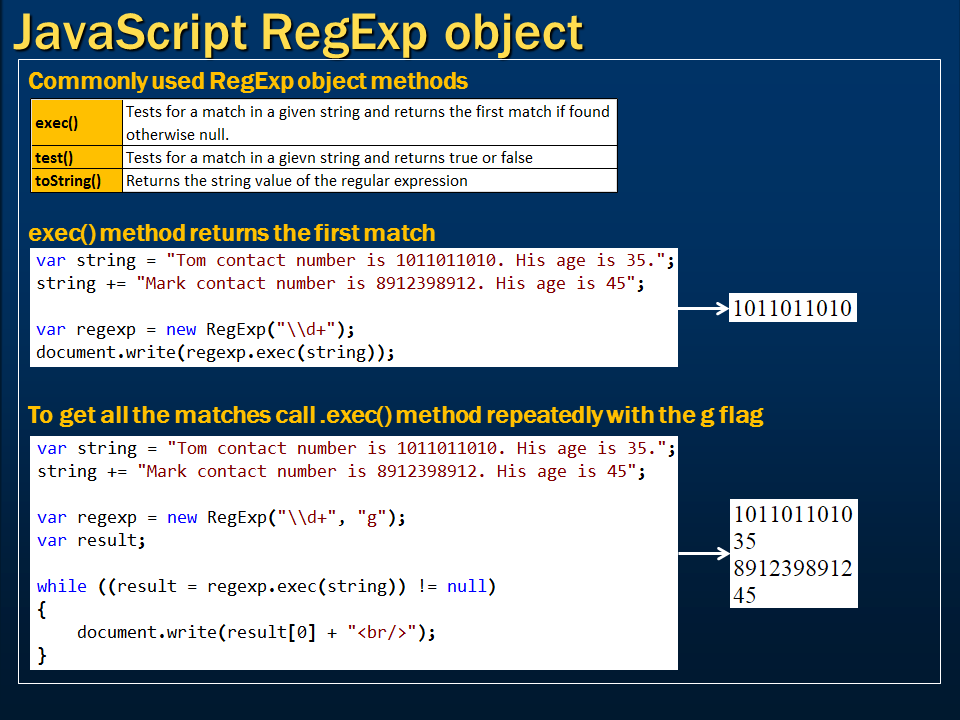
Task: Click the '35' line in the output box
Action: tap(744, 541)
